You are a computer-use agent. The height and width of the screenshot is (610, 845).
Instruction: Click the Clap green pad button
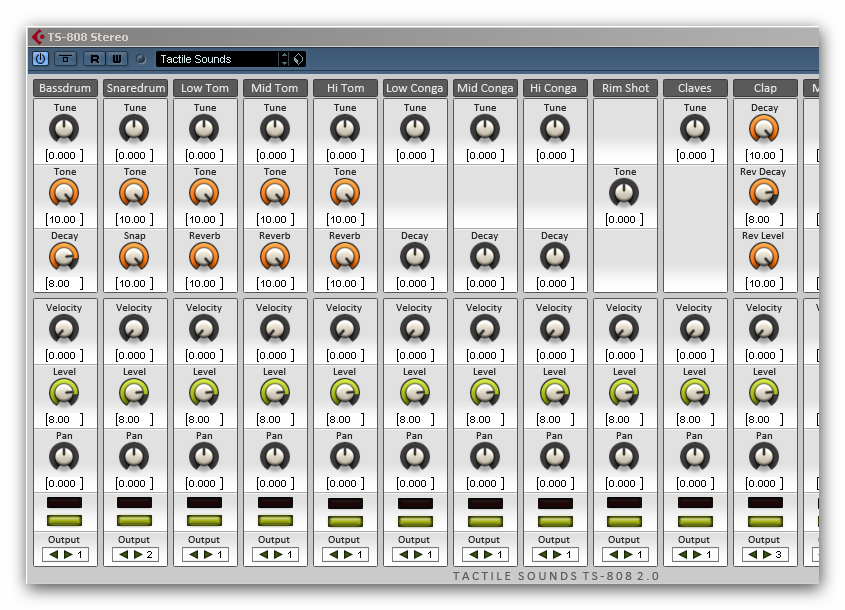click(765, 521)
